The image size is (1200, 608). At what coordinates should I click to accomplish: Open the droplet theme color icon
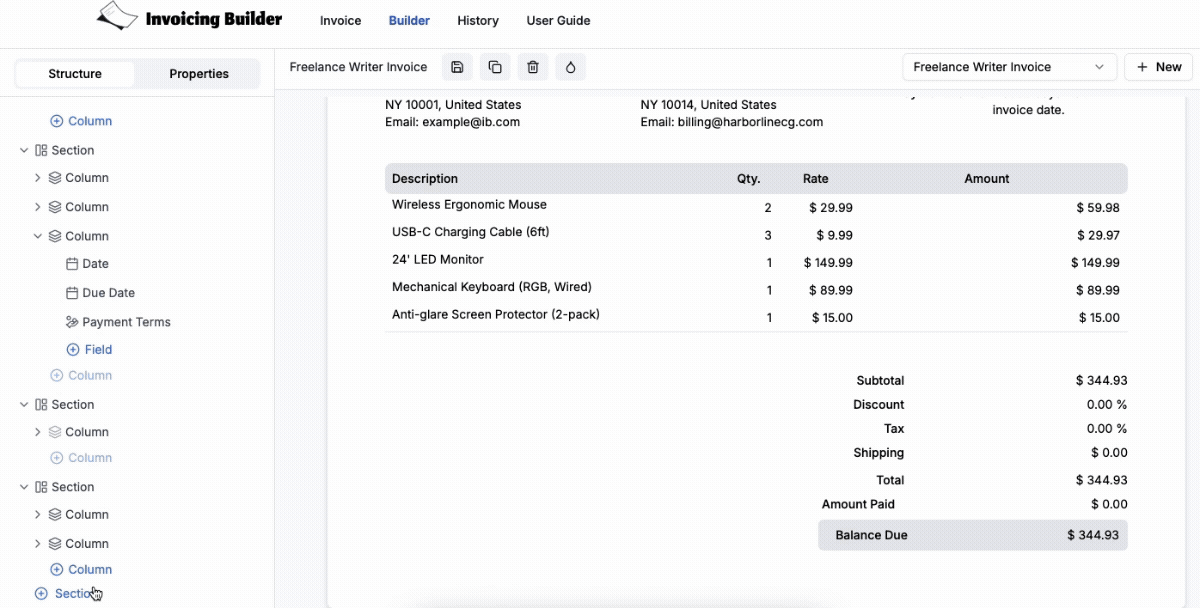point(571,67)
